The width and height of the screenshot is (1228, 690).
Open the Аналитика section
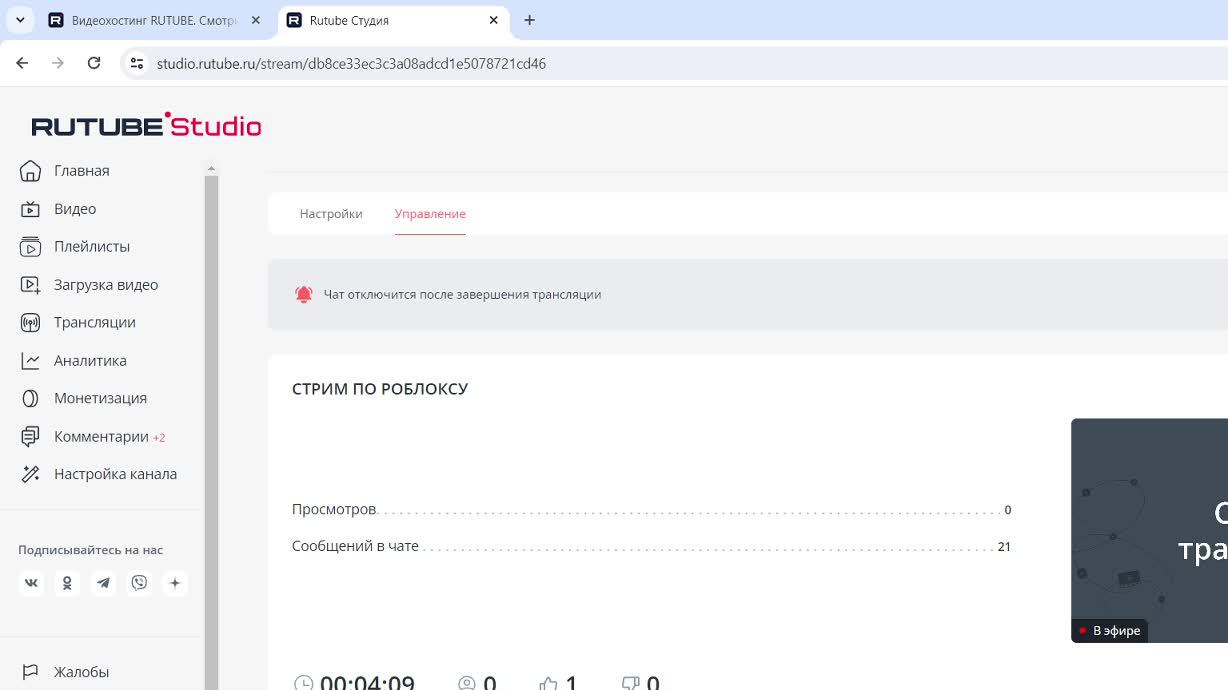click(90, 361)
